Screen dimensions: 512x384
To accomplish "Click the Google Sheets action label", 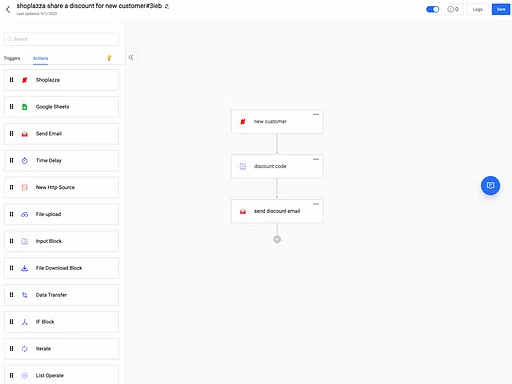I will tap(52, 107).
